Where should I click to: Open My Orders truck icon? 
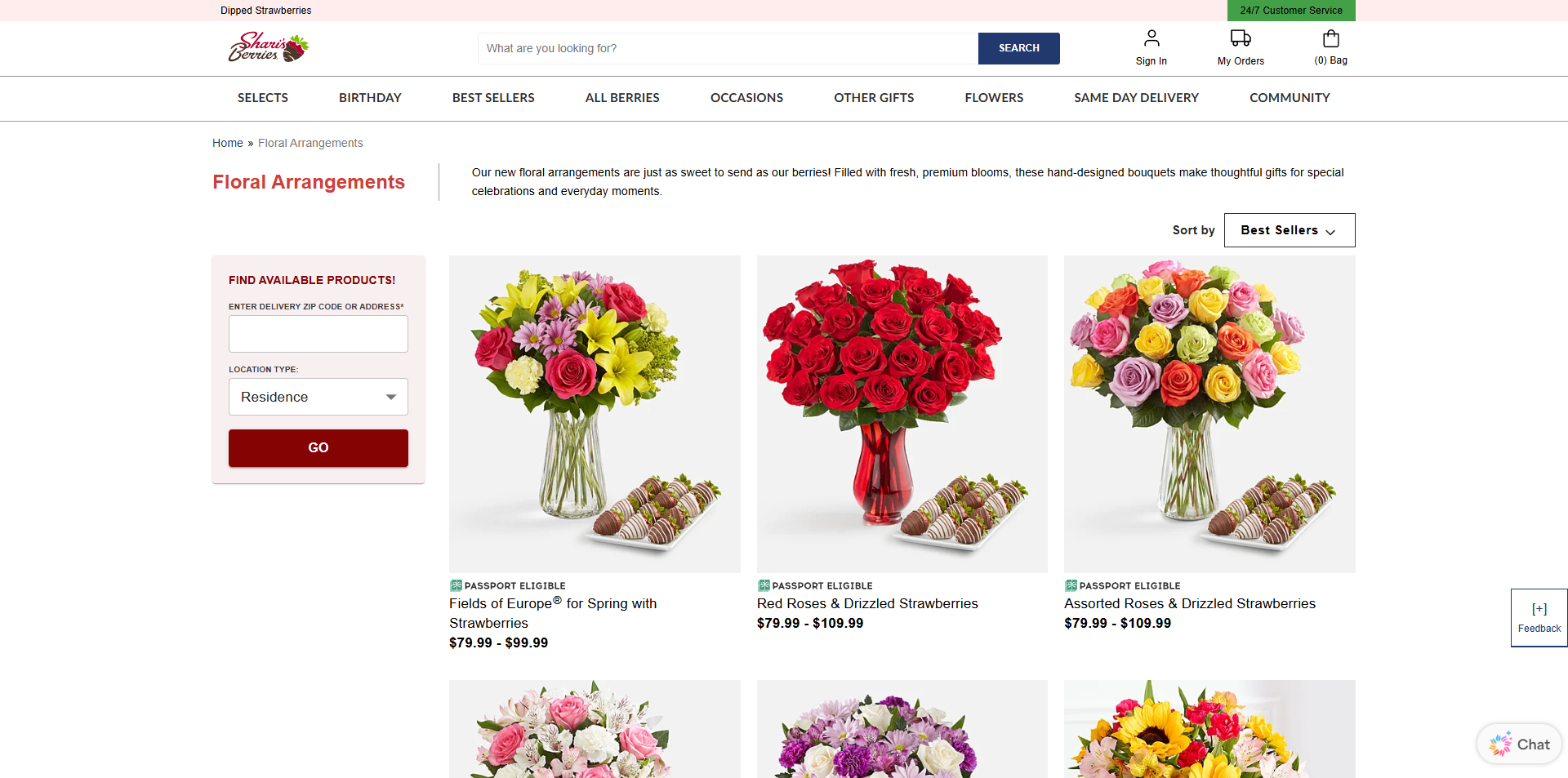[x=1241, y=38]
